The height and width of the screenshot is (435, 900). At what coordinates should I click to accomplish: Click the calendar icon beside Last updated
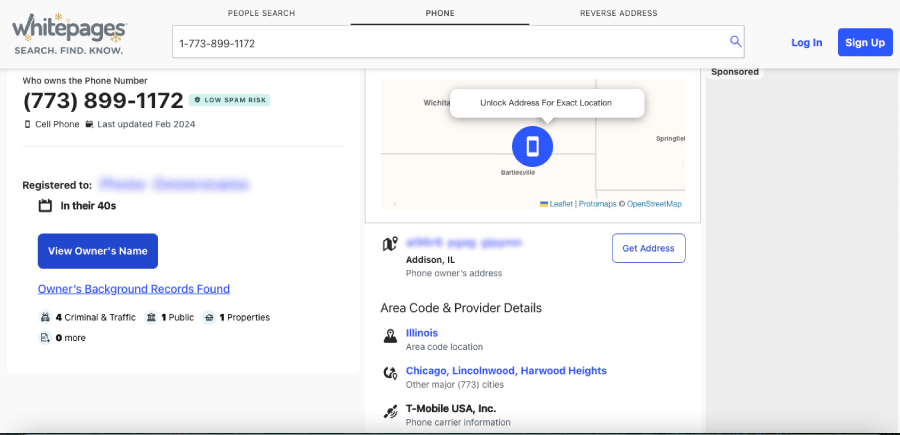click(x=90, y=124)
